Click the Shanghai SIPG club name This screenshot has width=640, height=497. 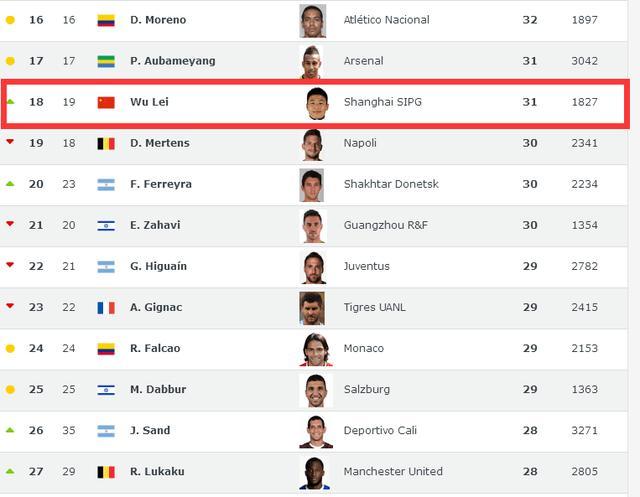[382, 102]
